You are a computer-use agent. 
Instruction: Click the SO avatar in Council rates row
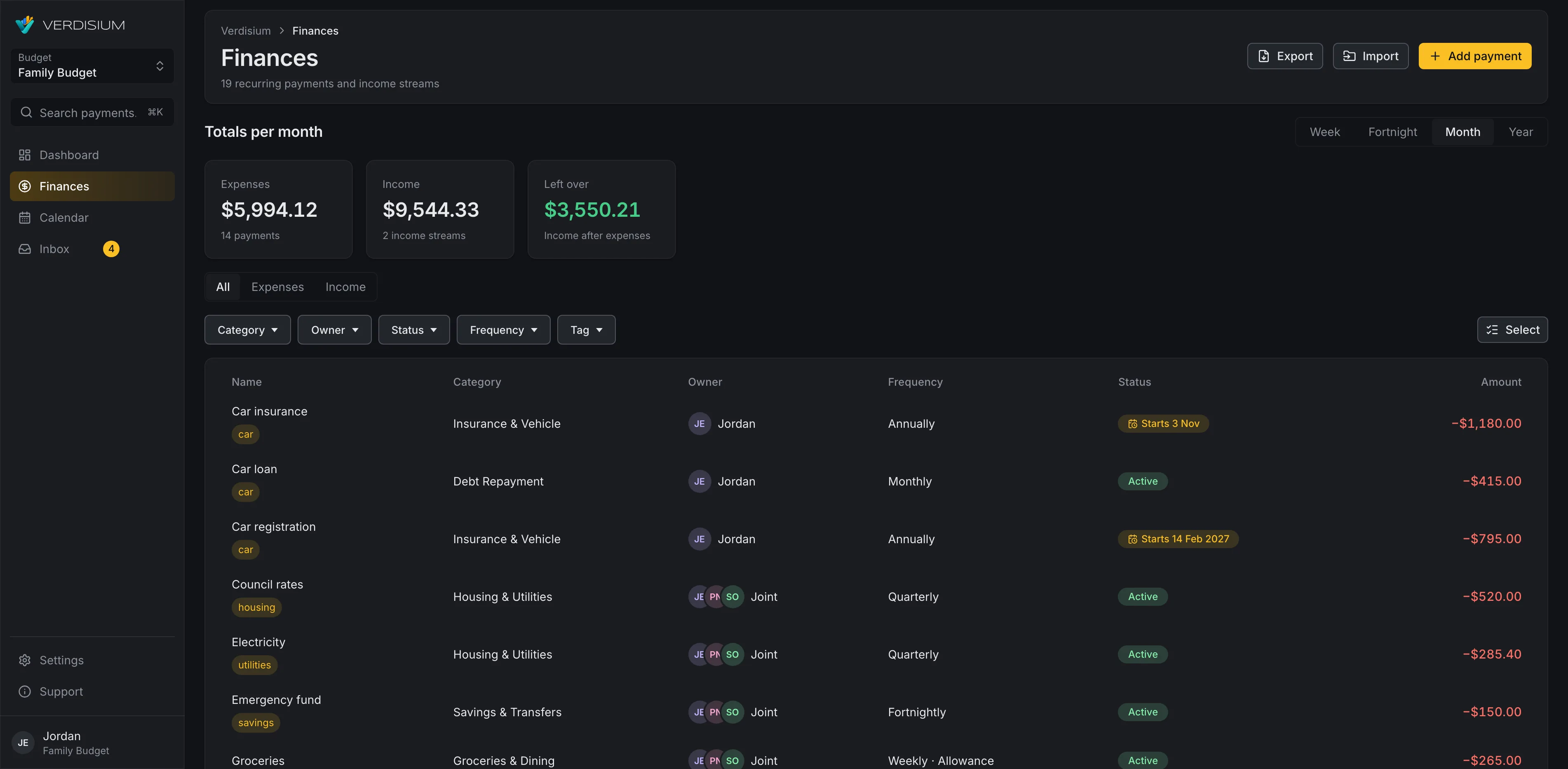(732, 597)
